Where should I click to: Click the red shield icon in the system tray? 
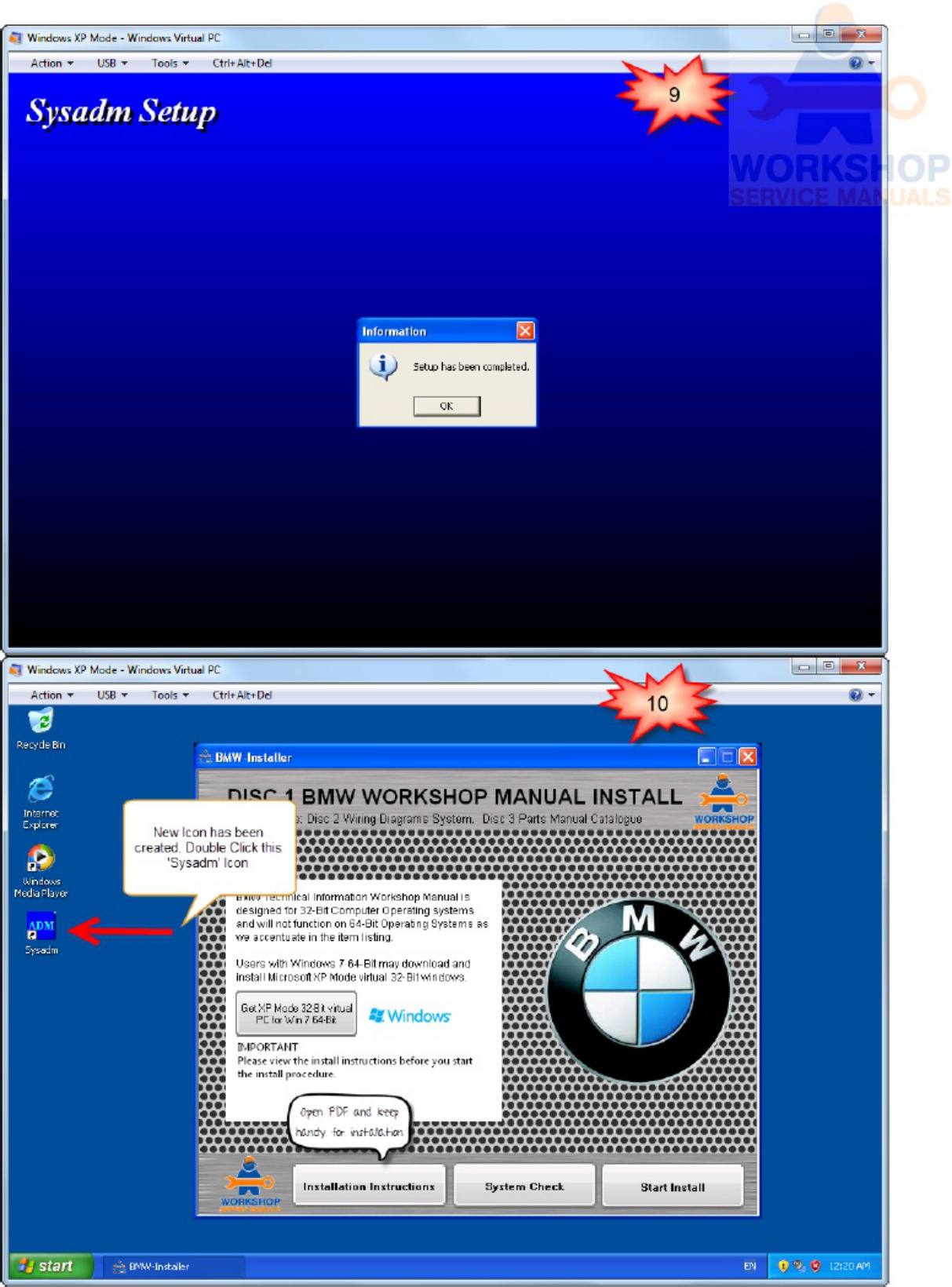coord(815,1266)
